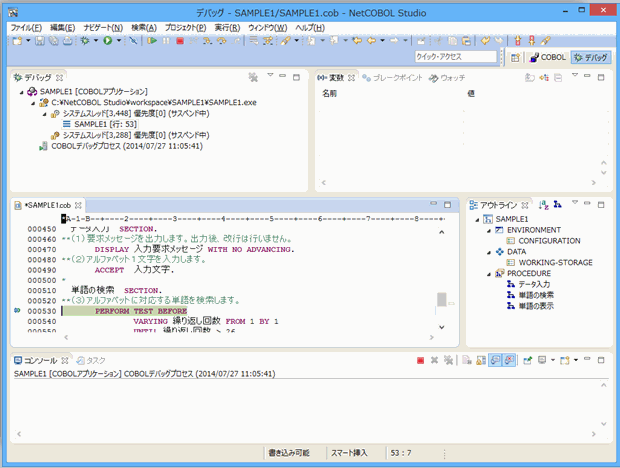Terminate debugging with red stop toolbar icon
The image size is (620, 468).
(x=180, y=41)
